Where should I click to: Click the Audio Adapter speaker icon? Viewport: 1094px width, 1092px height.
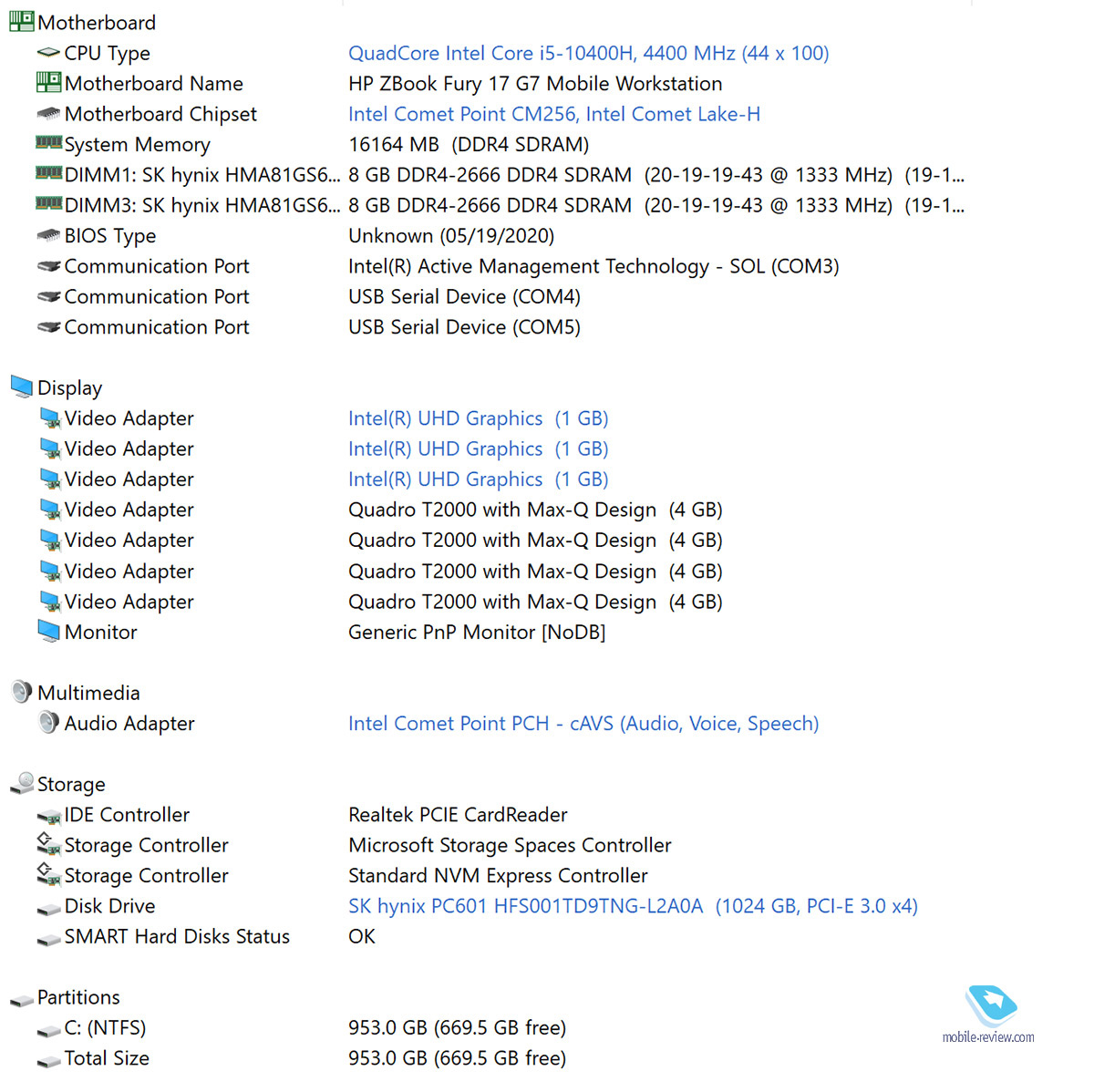click(49, 722)
